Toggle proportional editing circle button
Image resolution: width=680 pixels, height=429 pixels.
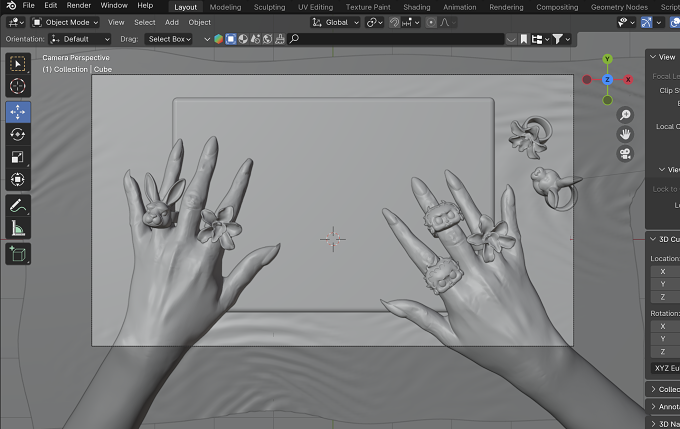[x=431, y=23]
